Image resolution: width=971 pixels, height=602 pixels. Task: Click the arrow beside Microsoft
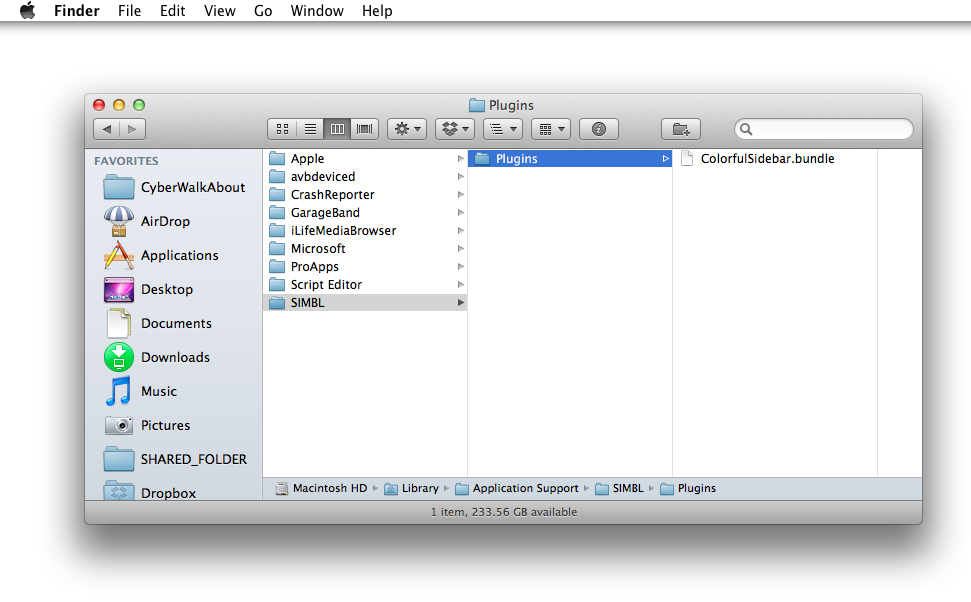[x=460, y=248]
